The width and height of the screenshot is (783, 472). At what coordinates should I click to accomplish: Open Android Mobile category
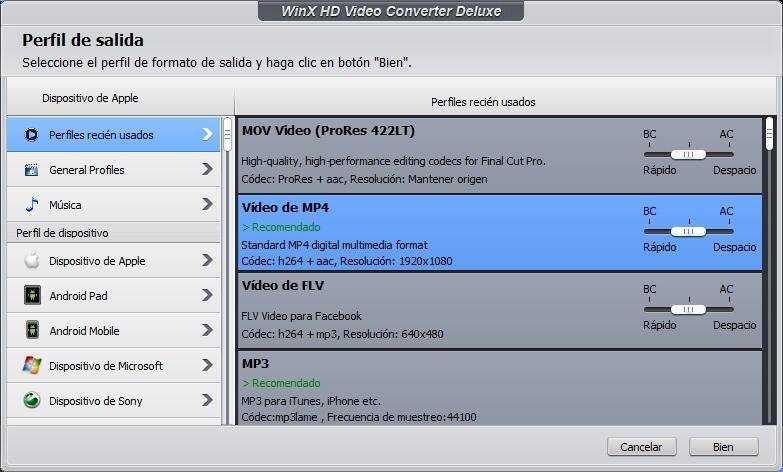click(113, 330)
